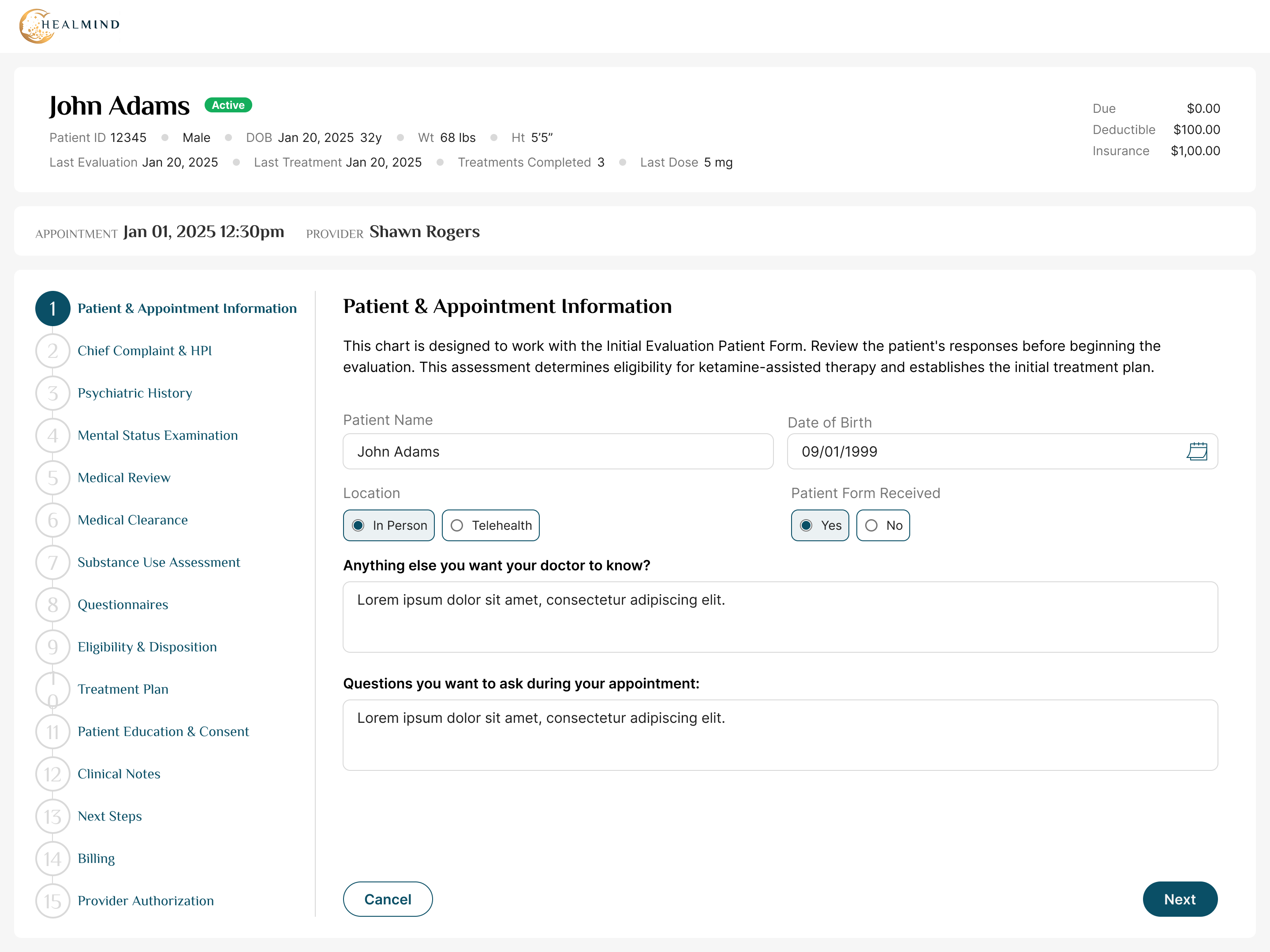Click step 9 circle icon

[x=53, y=647]
